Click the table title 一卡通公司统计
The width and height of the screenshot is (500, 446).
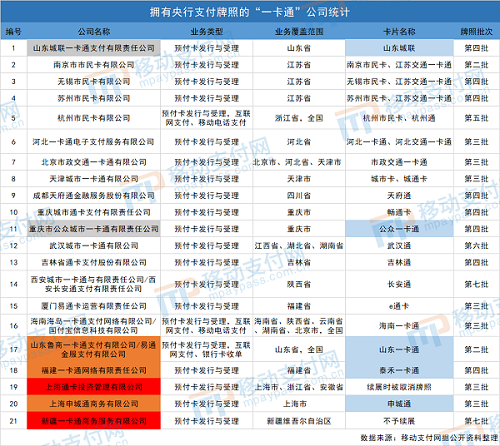250,12
